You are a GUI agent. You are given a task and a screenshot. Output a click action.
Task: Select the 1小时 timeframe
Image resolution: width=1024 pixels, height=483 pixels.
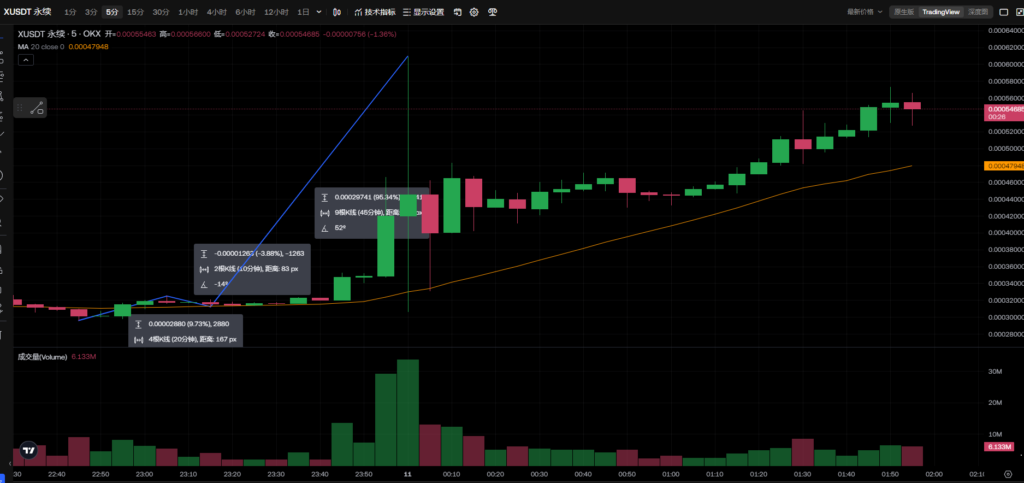click(x=187, y=12)
